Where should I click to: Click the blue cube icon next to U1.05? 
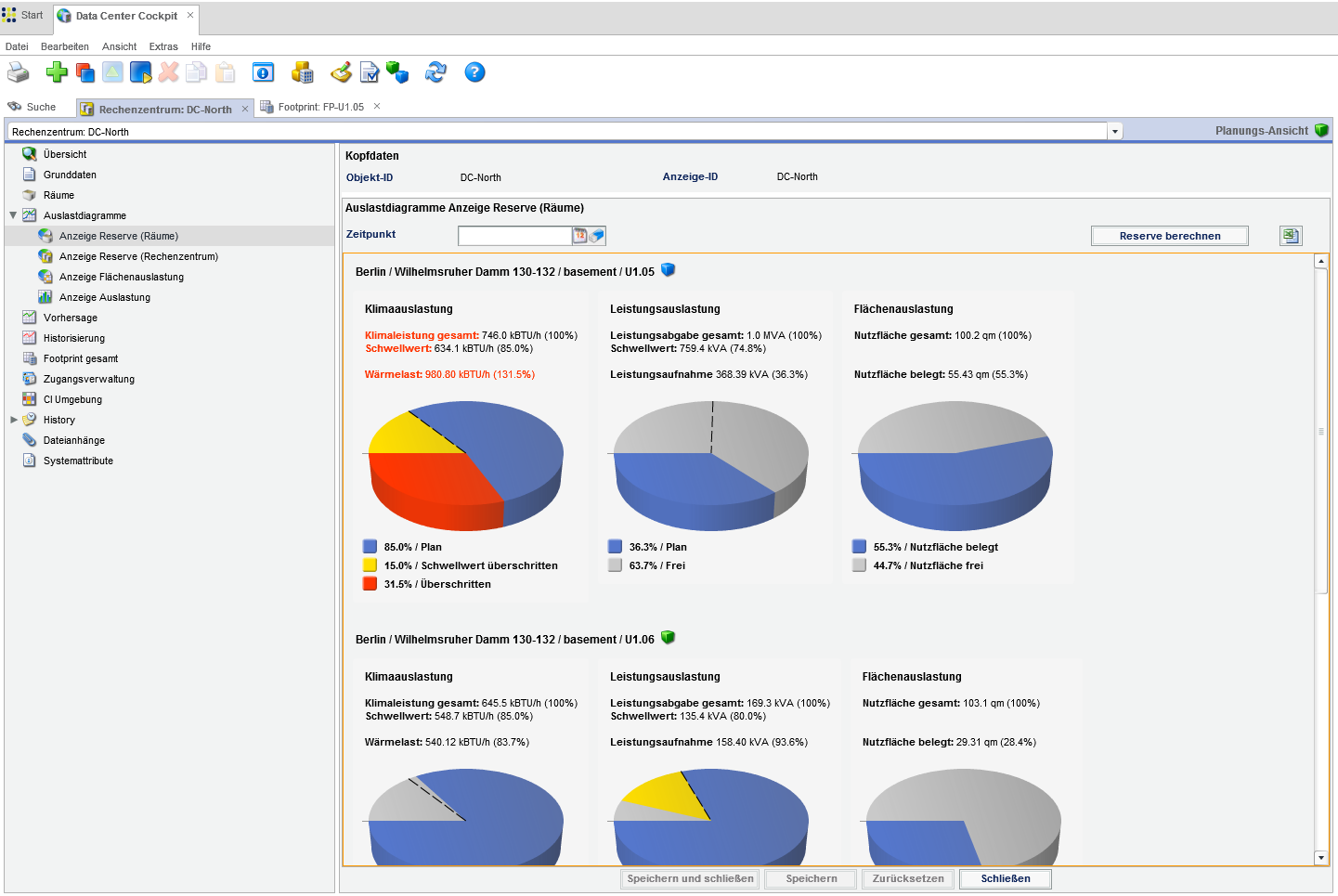tap(668, 270)
